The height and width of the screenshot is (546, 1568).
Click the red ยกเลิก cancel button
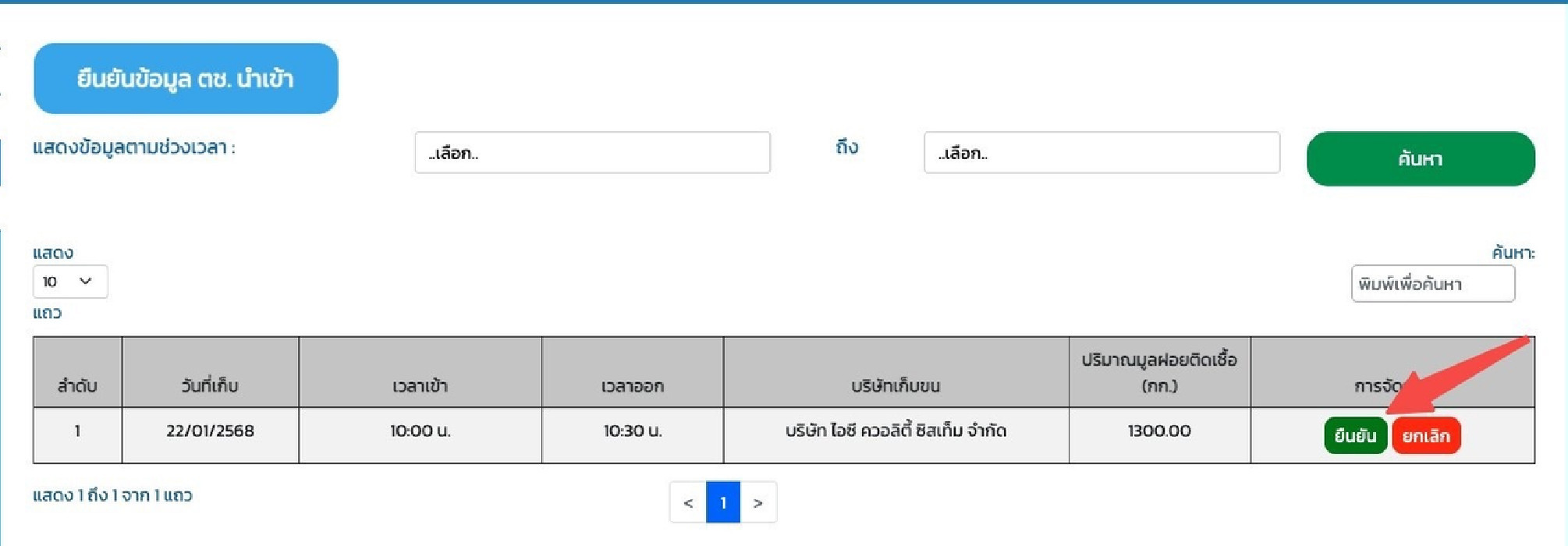tap(1426, 436)
